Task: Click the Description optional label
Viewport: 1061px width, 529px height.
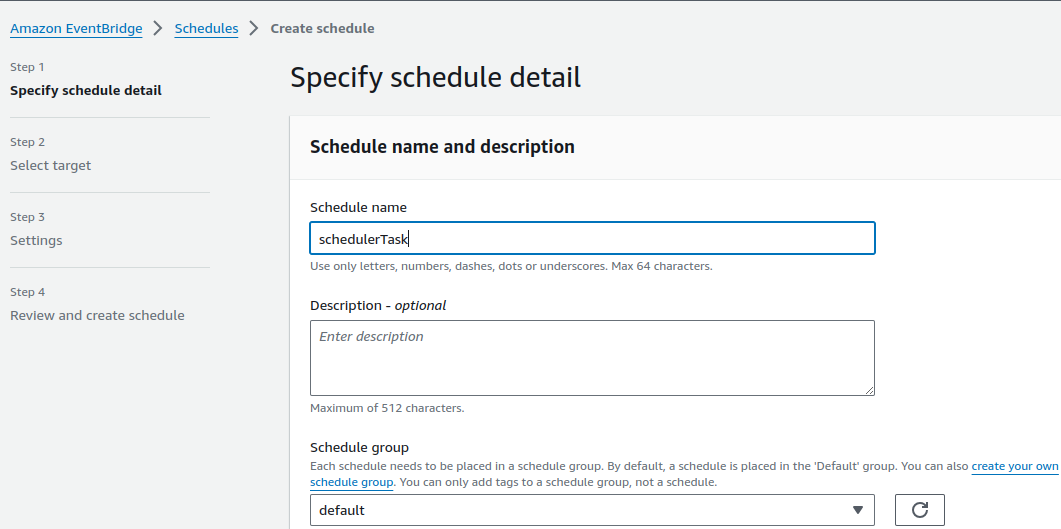Action: click(378, 305)
